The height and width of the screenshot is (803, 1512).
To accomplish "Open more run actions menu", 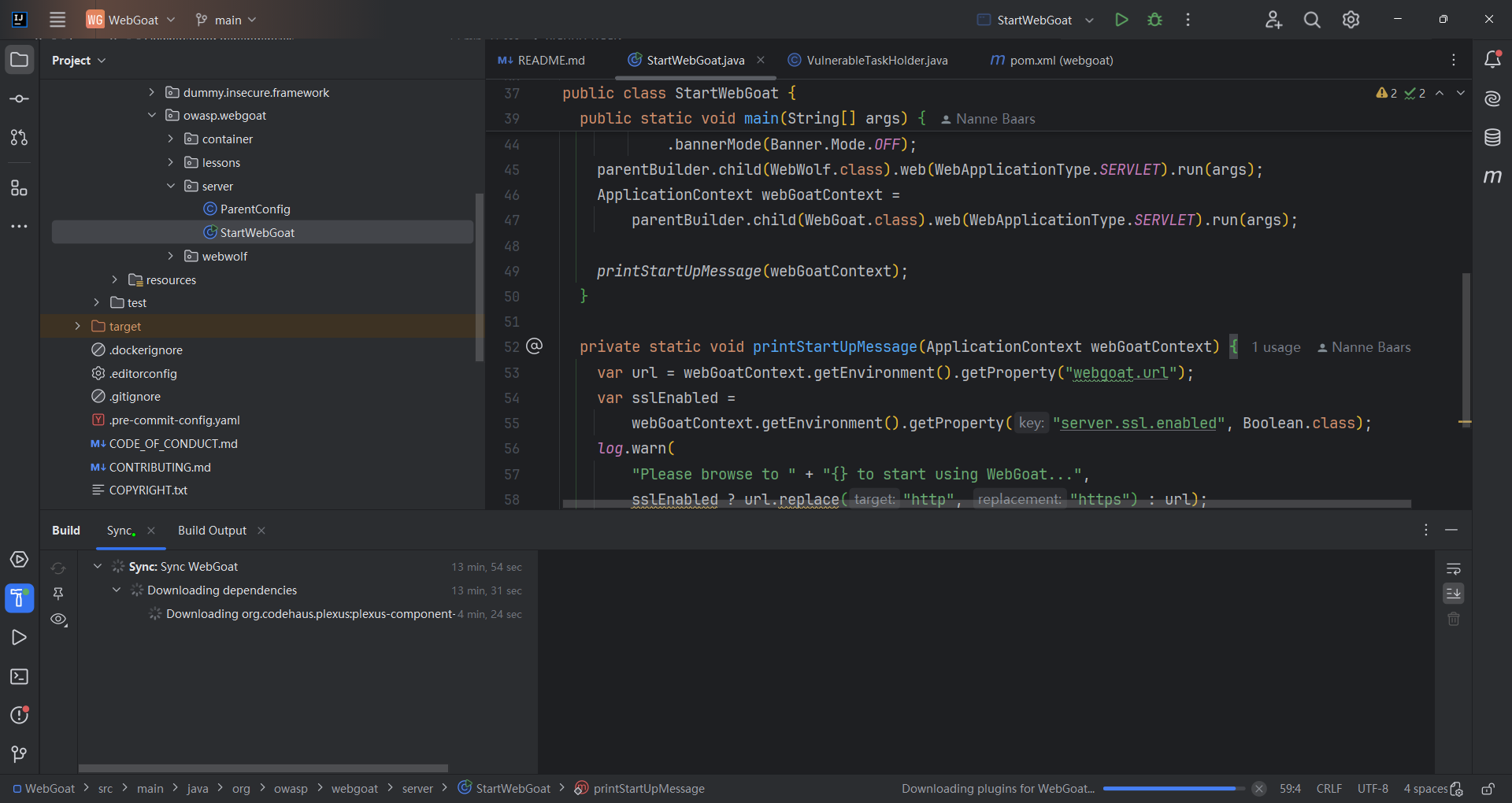I will click(1188, 20).
